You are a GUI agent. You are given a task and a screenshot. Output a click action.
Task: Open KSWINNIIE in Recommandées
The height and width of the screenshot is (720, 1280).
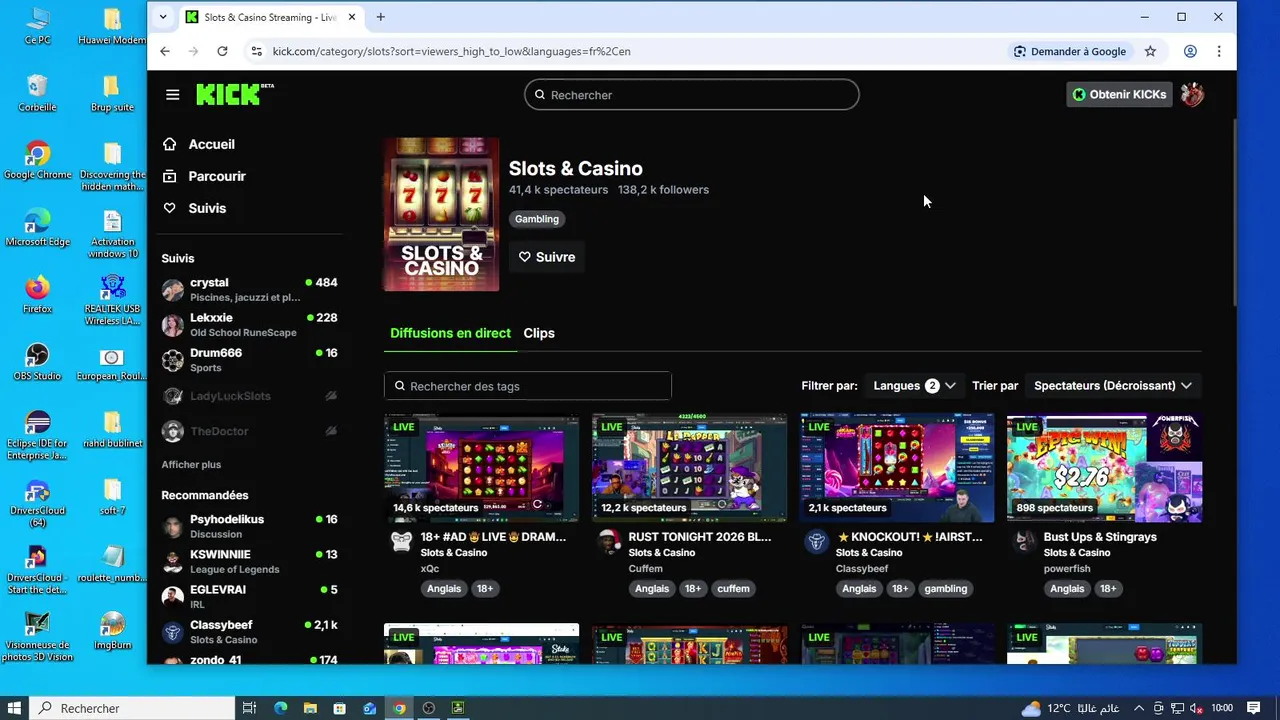250,561
